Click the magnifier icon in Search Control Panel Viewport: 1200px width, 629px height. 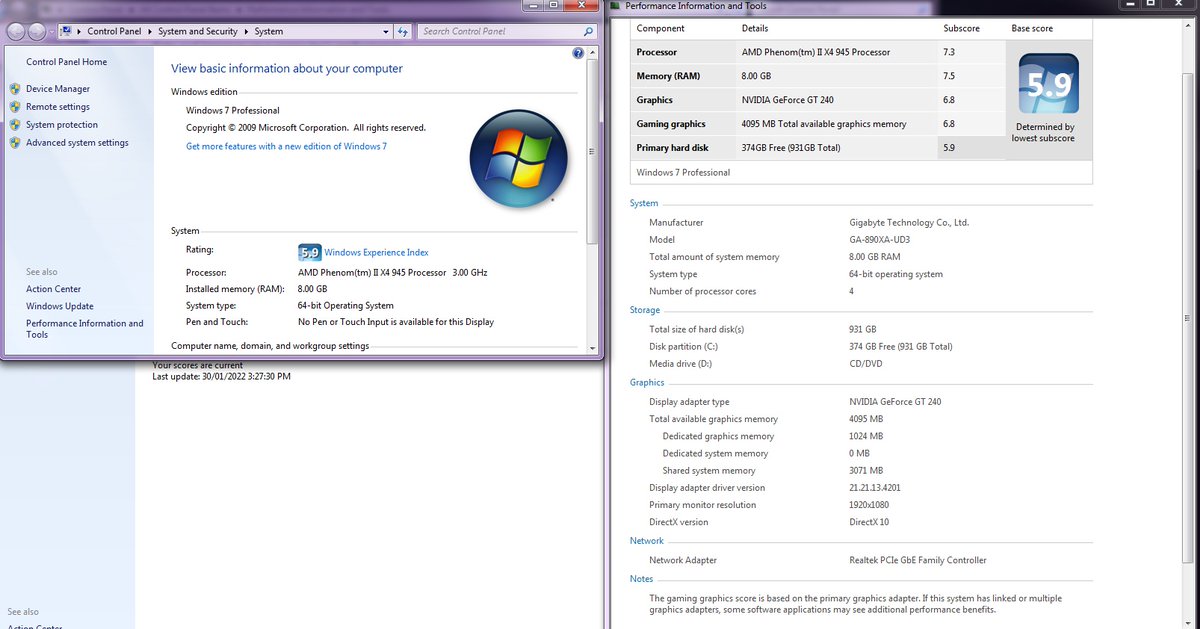(589, 31)
